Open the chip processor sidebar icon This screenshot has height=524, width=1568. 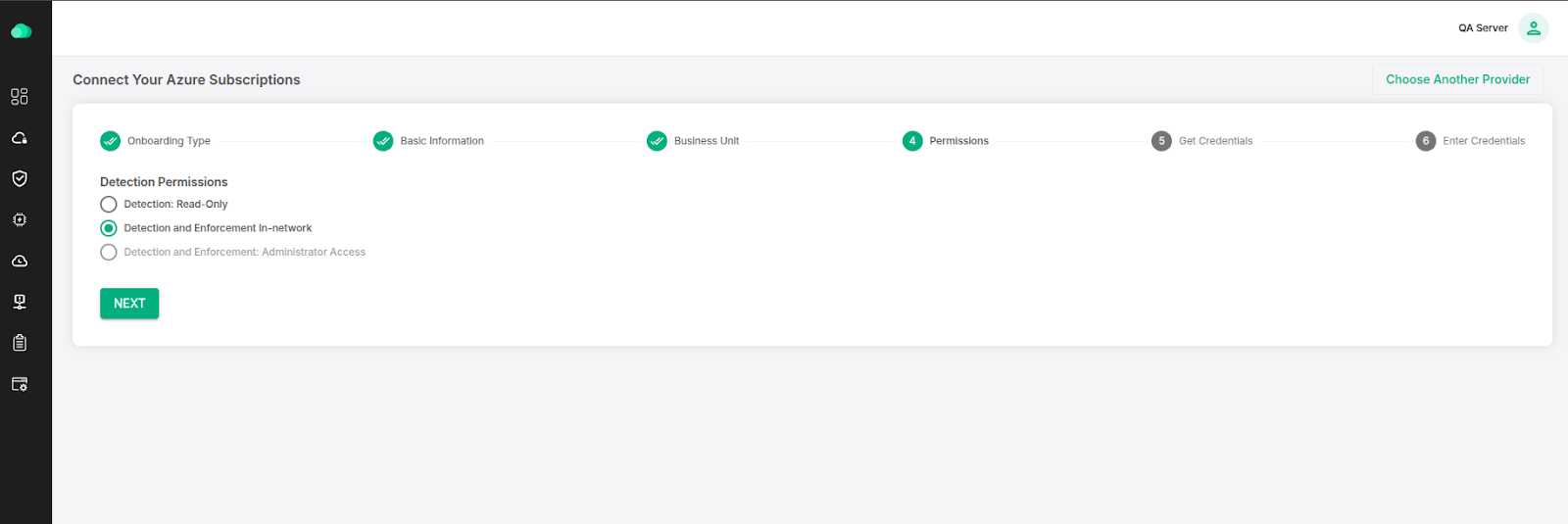point(20,220)
